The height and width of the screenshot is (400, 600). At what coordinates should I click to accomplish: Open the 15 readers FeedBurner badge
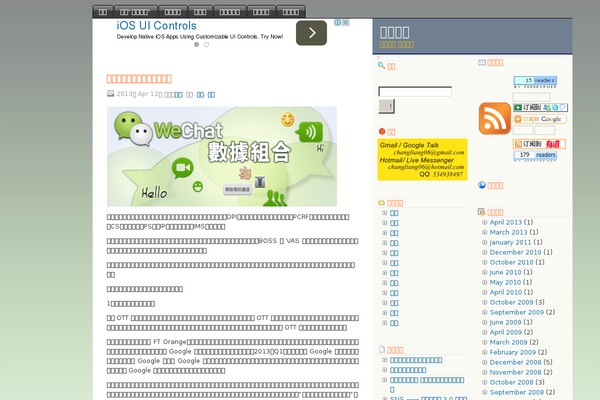click(535, 80)
